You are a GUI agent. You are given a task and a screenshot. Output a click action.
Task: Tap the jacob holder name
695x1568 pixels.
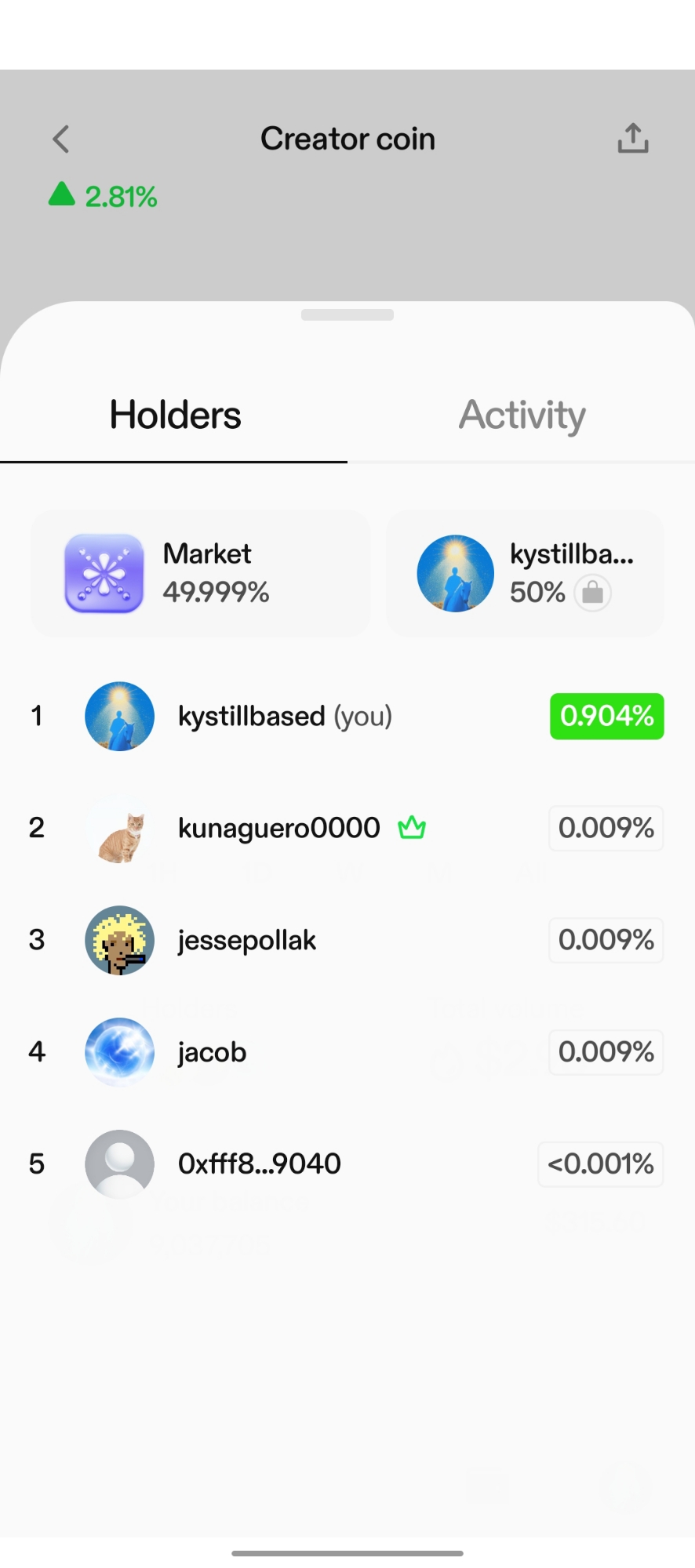click(x=213, y=1052)
